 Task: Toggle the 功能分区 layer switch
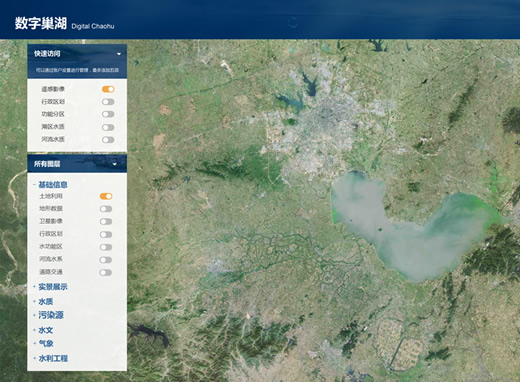108,114
